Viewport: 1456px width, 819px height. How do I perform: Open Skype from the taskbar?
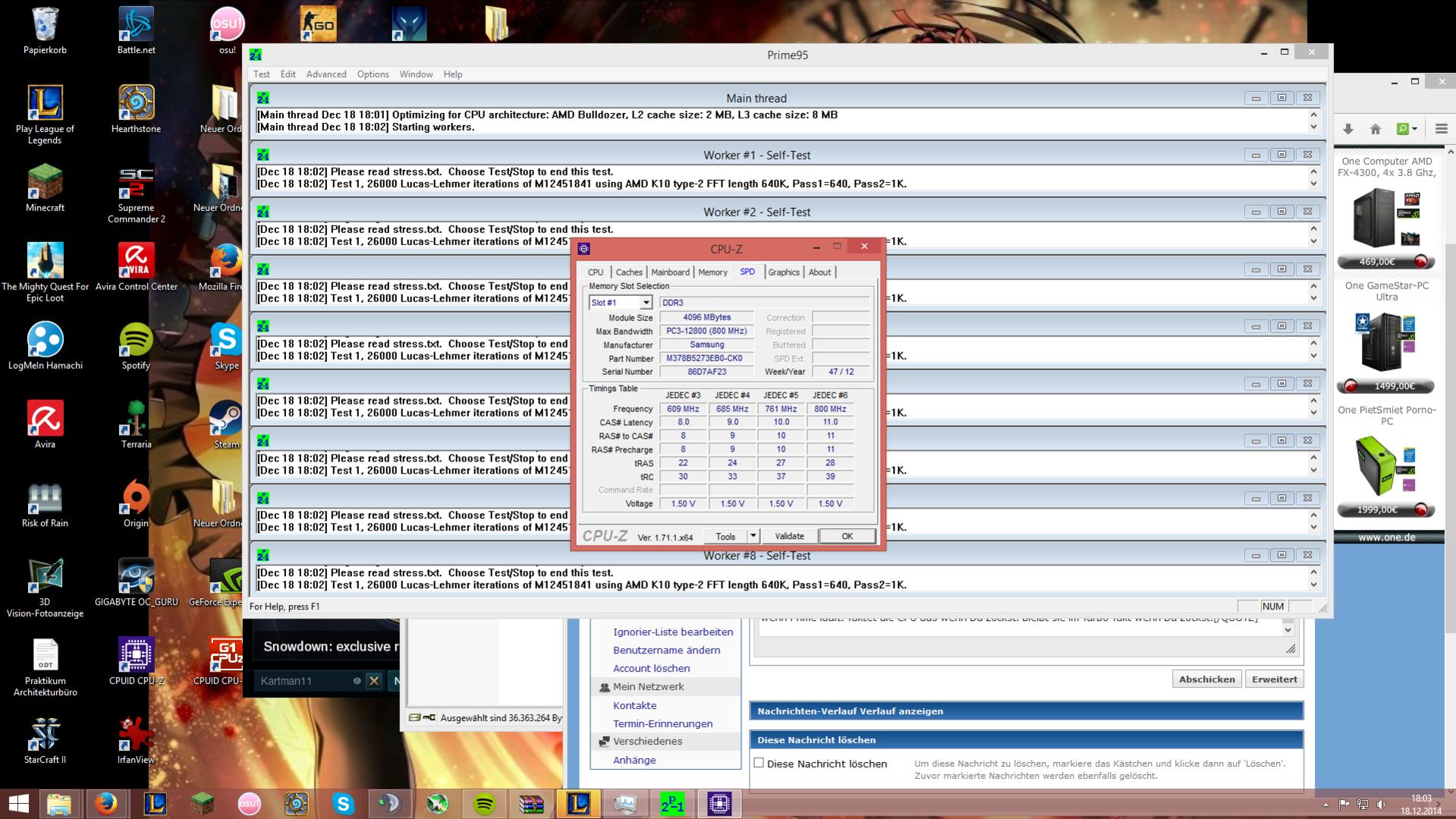(x=343, y=803)
